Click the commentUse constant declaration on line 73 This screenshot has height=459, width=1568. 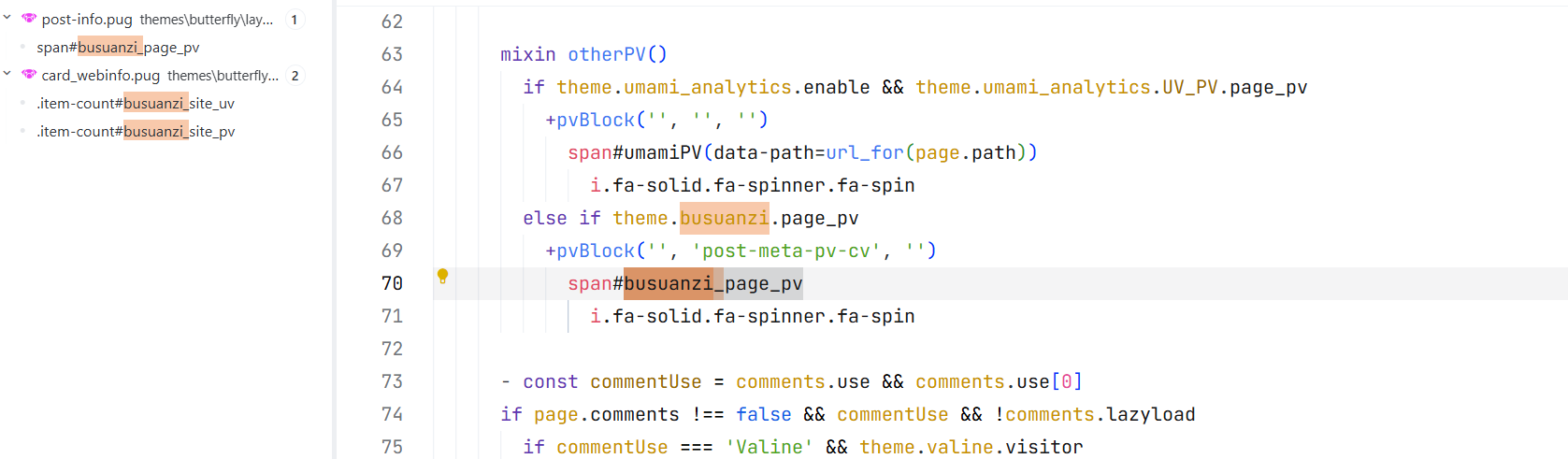pos(645,381)
